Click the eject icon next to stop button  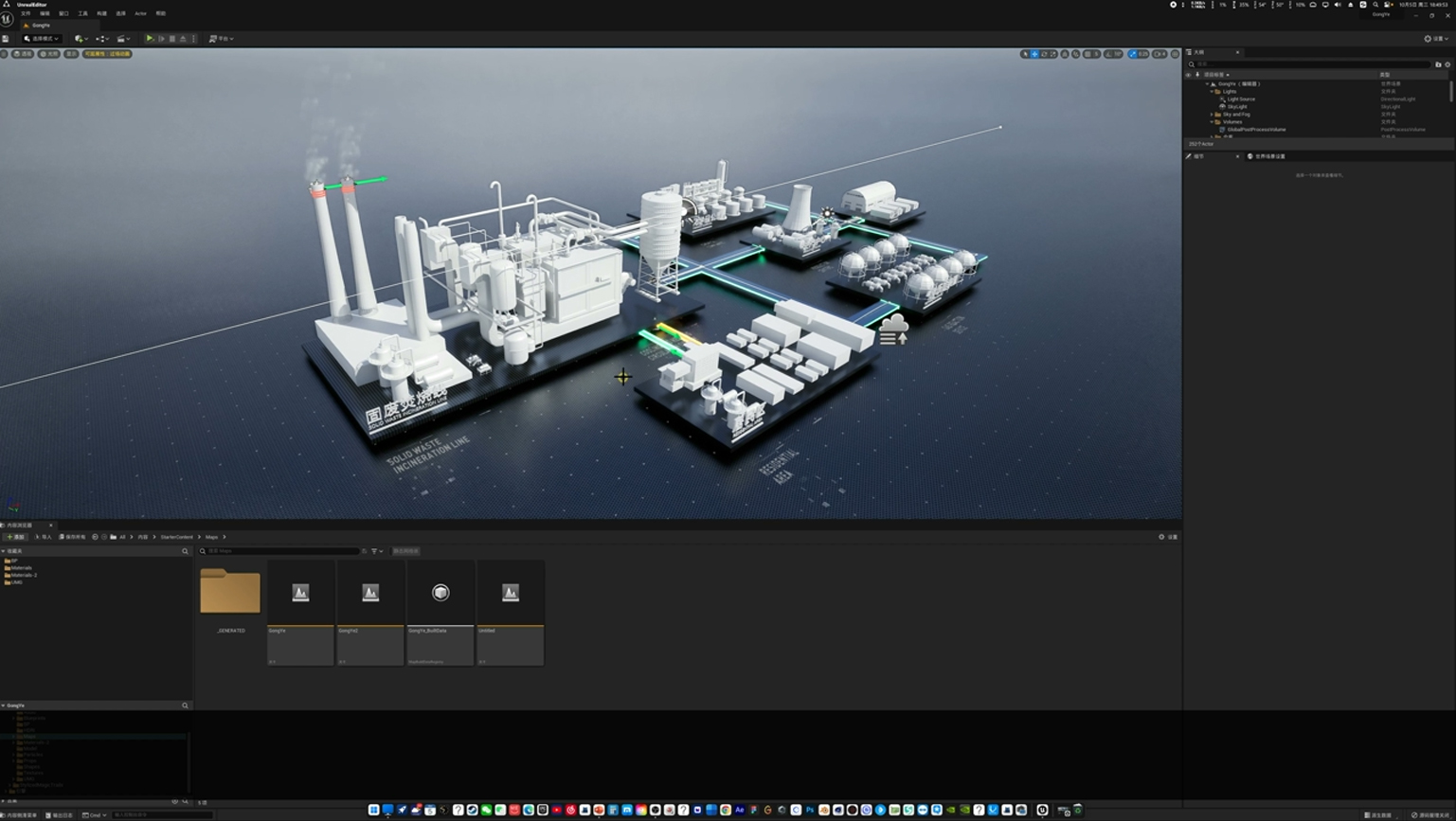pos(183,39)
